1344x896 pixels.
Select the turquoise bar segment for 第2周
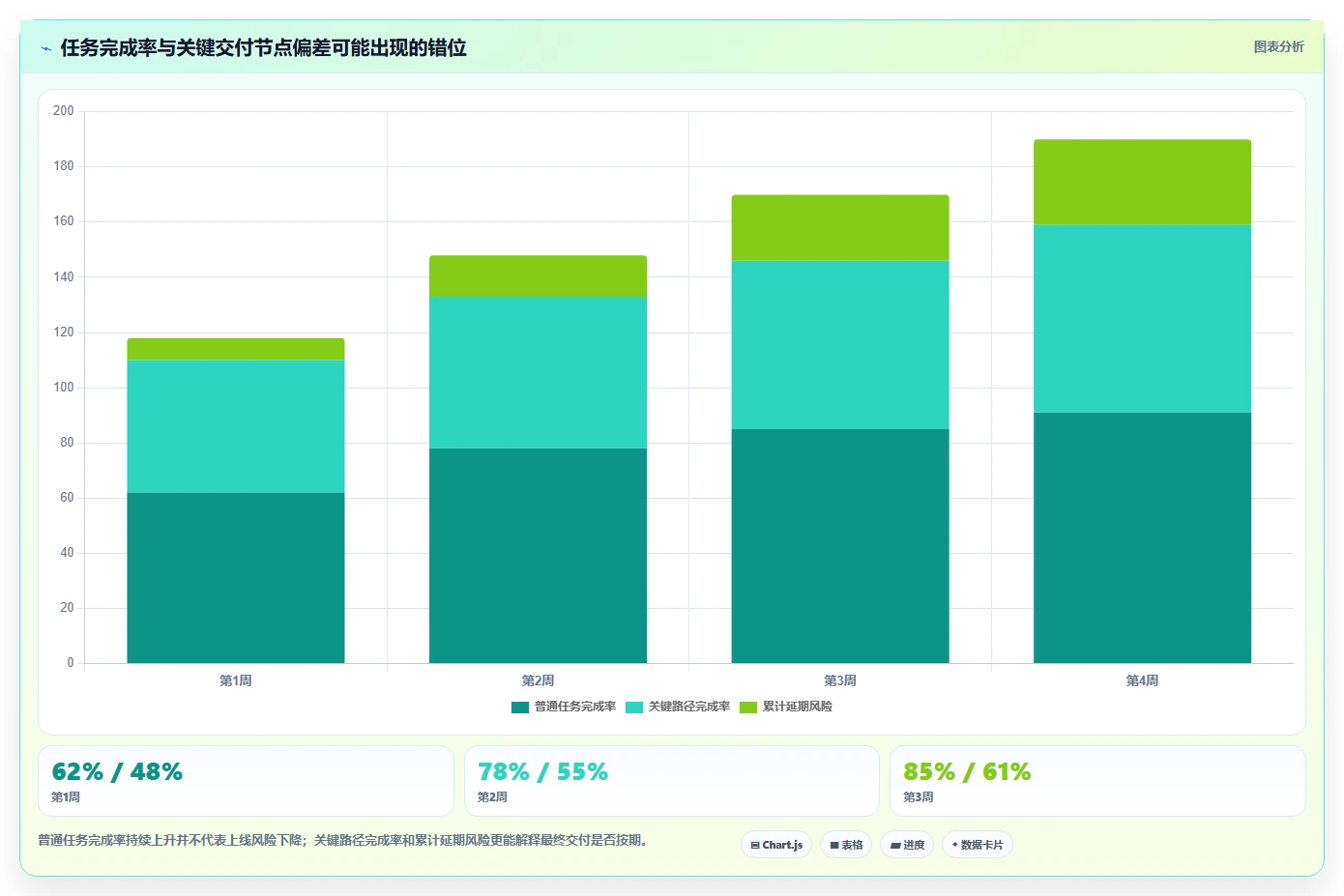538,372
